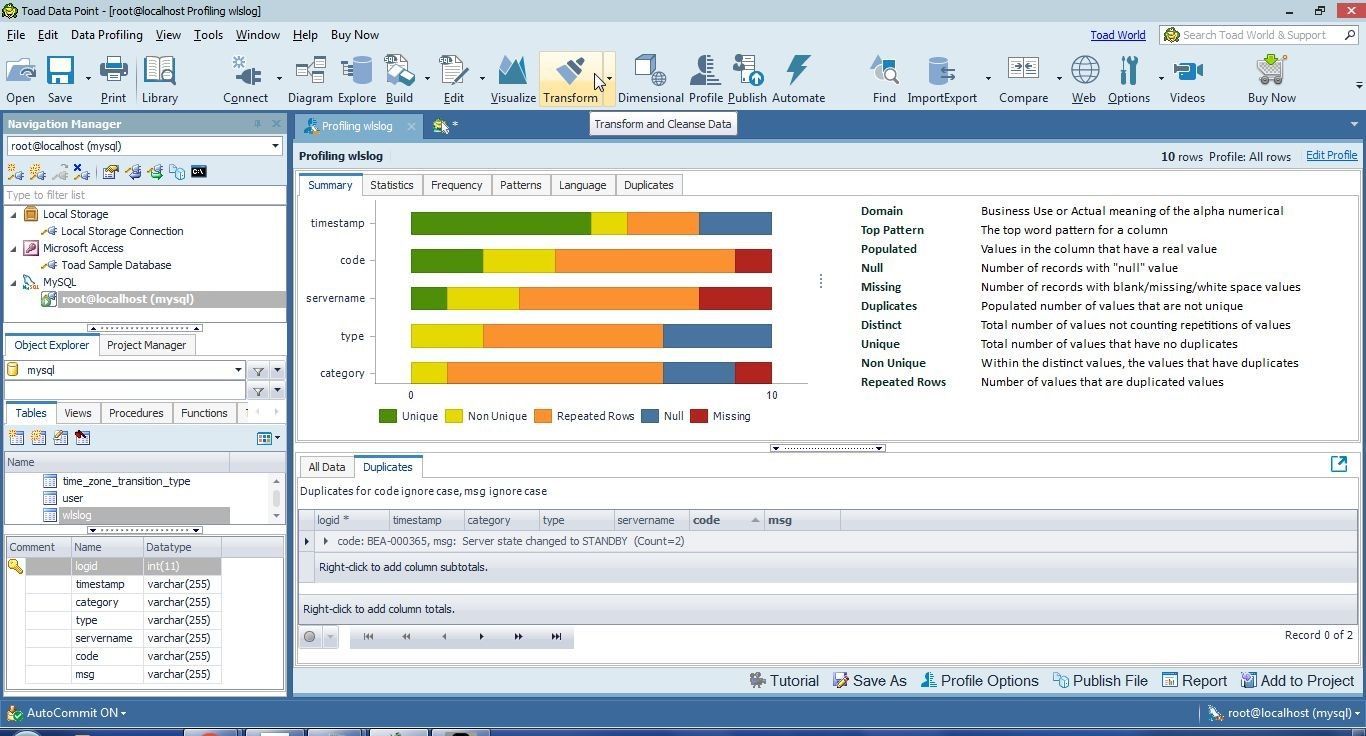The image size is (1366, 736).
Task: Open the Library toolbar item
Action: [159, 79]
